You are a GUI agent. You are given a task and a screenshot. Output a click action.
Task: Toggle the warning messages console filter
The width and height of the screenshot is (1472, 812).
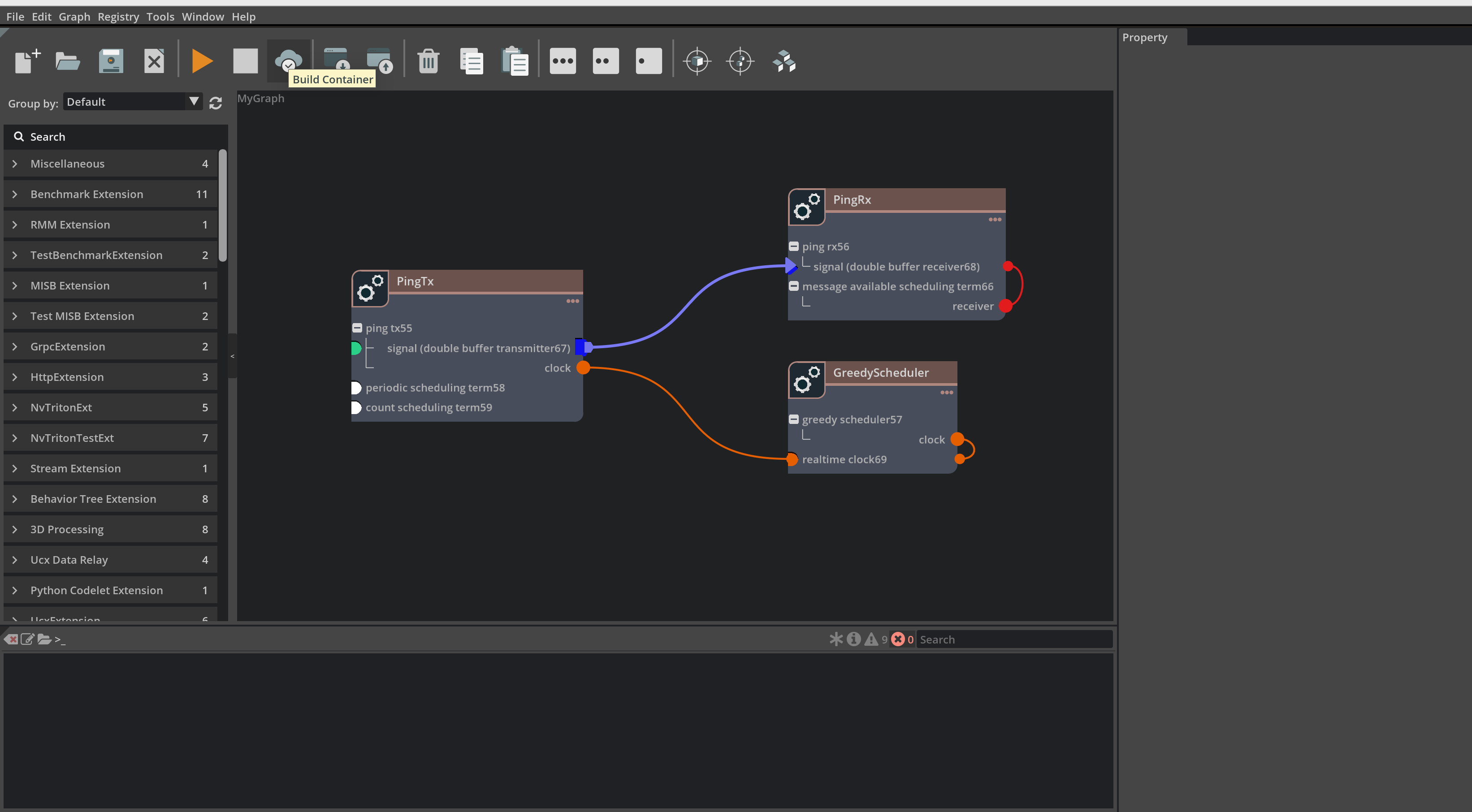(871, 639)
